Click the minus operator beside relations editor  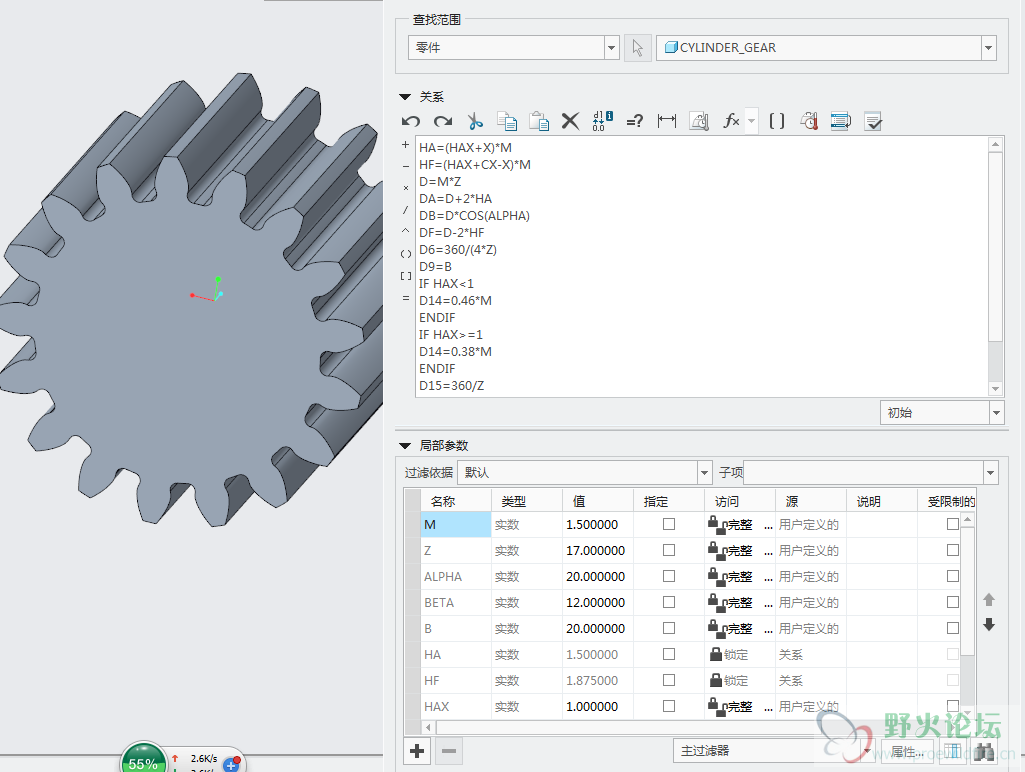click(x=405, y=166)
